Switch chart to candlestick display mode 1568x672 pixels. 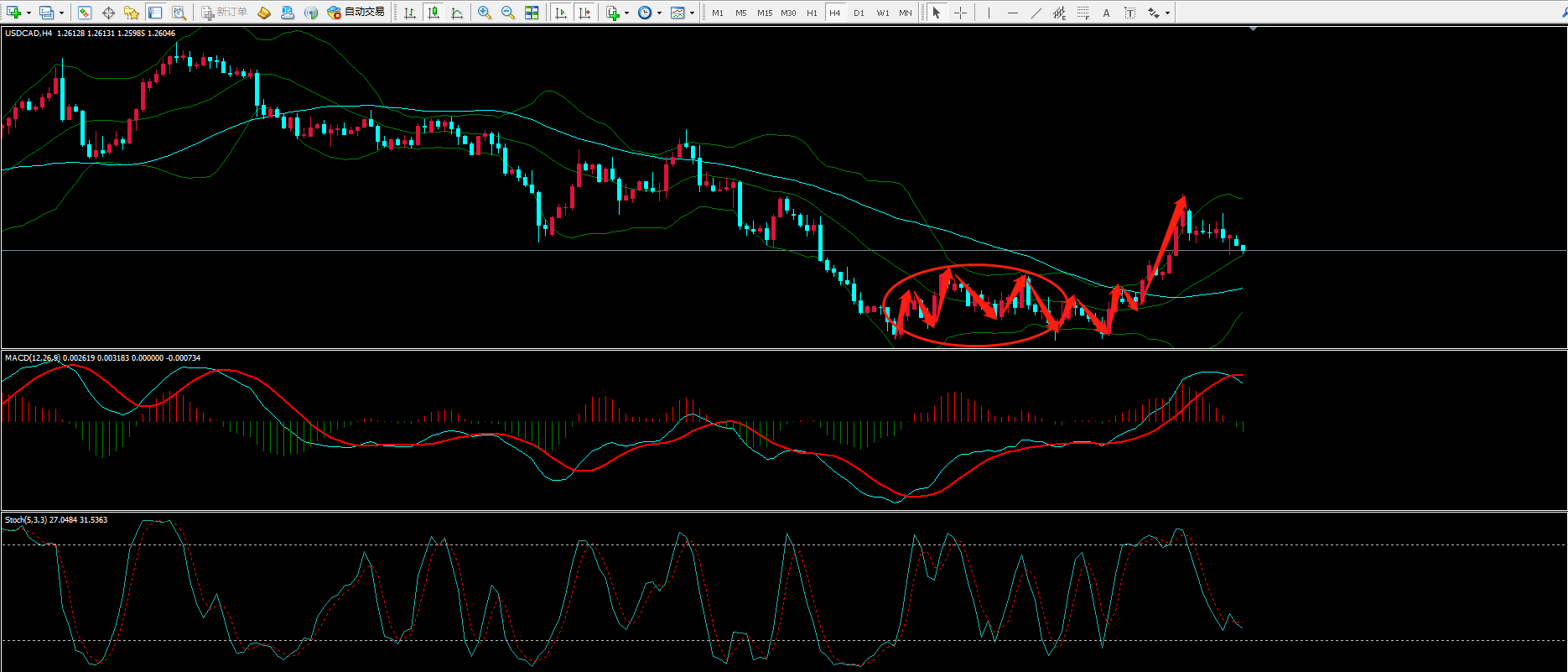(434, 13)
